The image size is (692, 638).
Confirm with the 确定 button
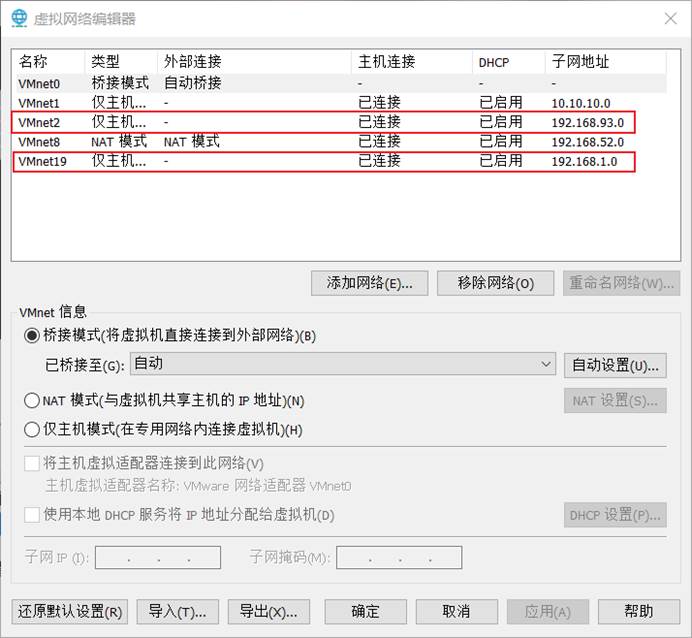(365, 611)
